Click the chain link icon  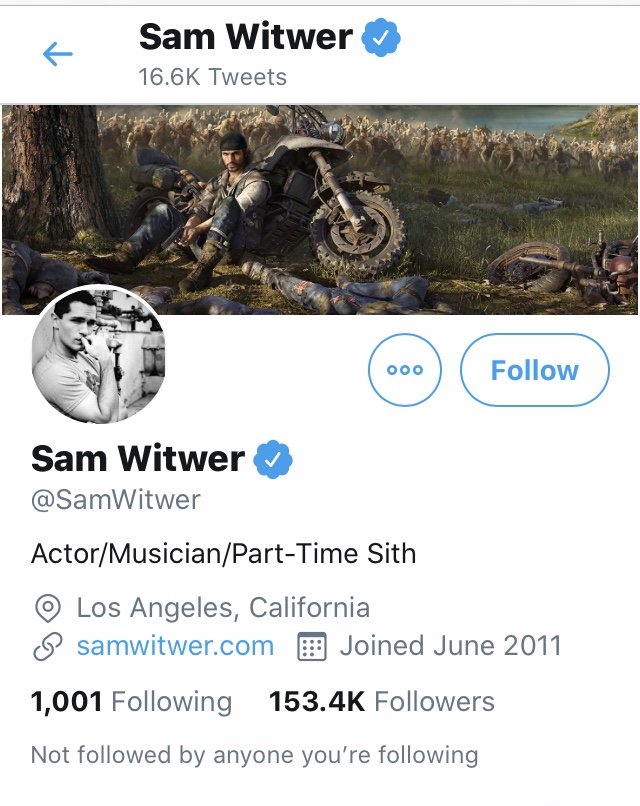click(47, 646)
